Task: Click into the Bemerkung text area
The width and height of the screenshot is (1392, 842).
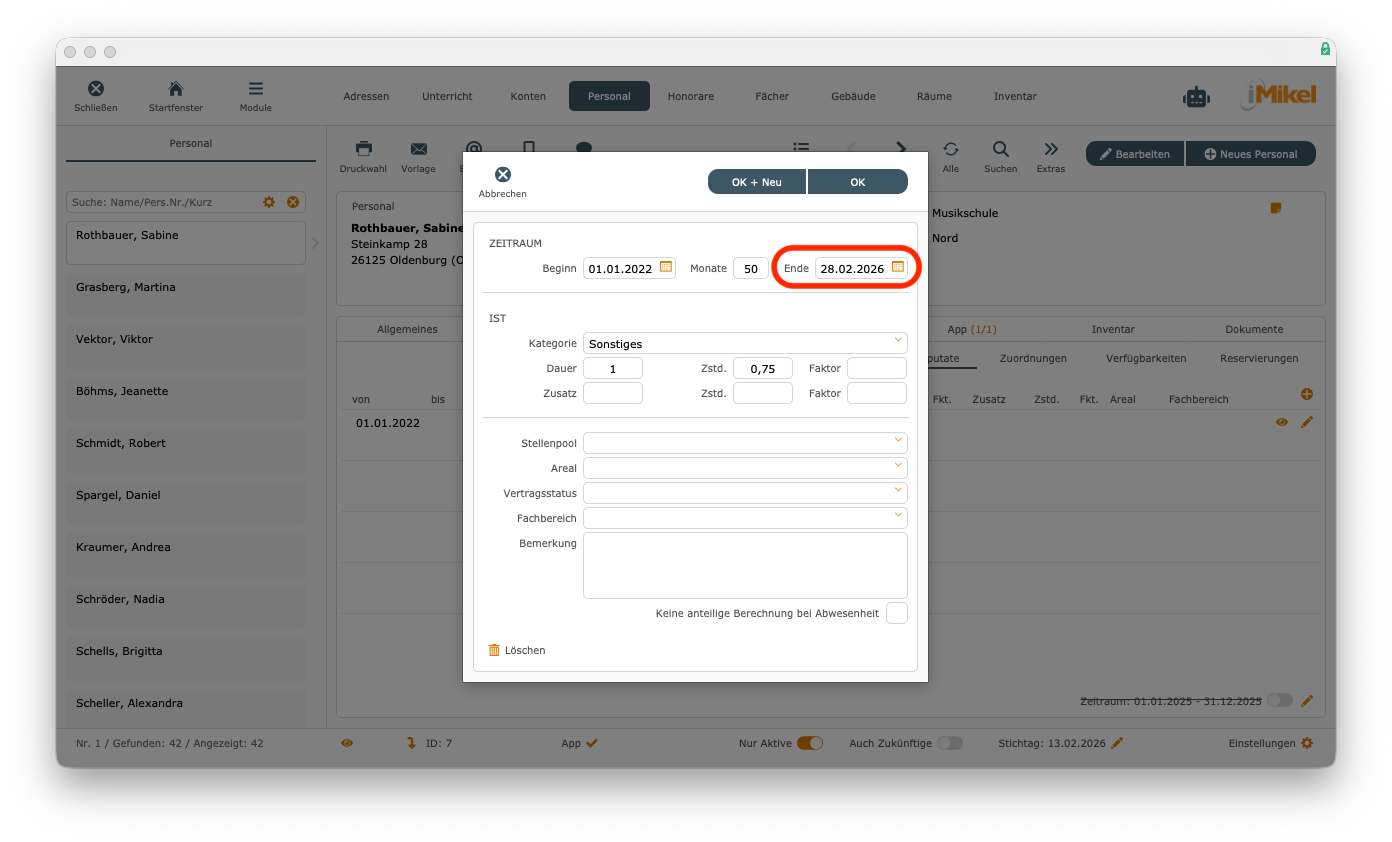Action: coord(745,565)
